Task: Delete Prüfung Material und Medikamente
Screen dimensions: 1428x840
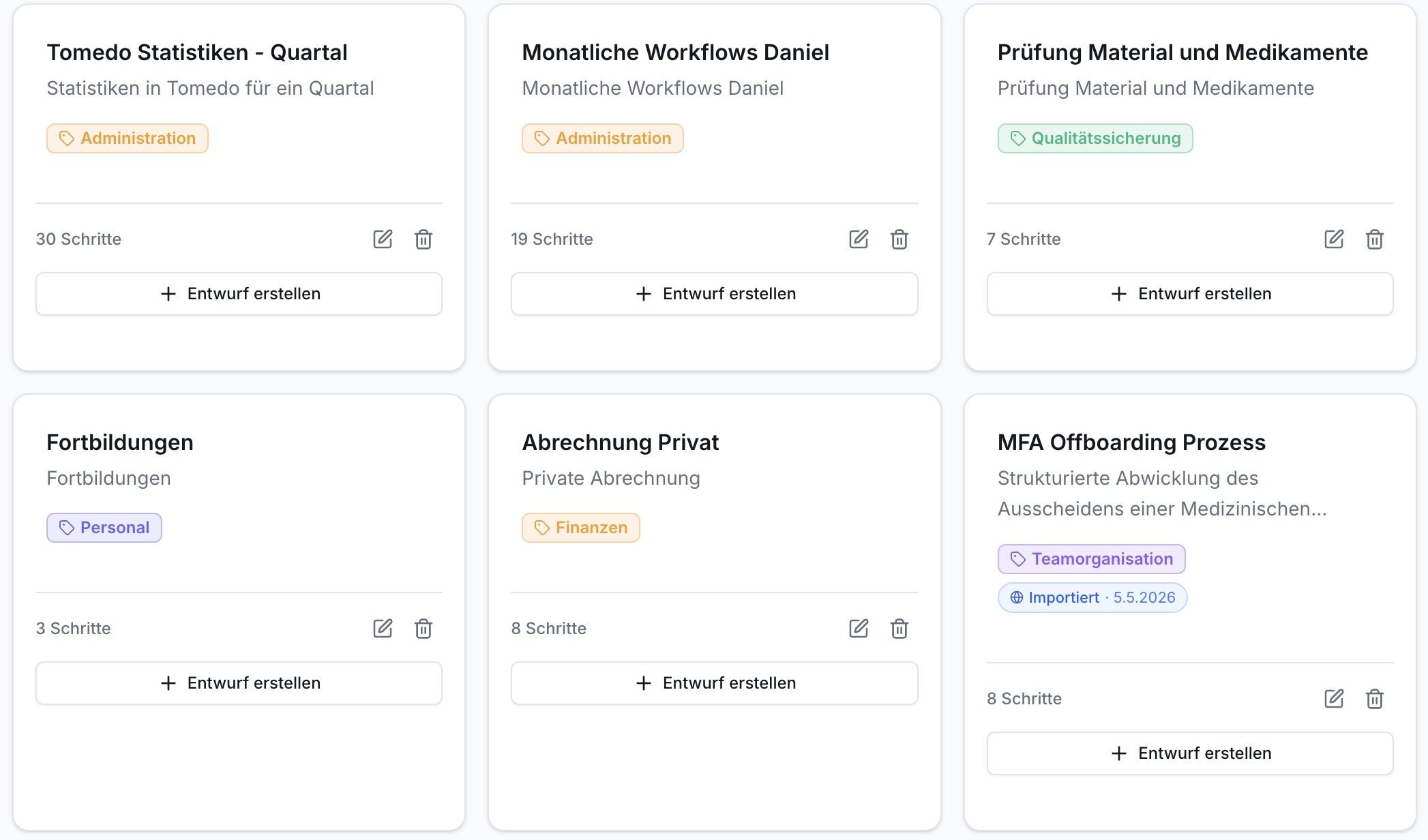Action: tap(1375, 239)
